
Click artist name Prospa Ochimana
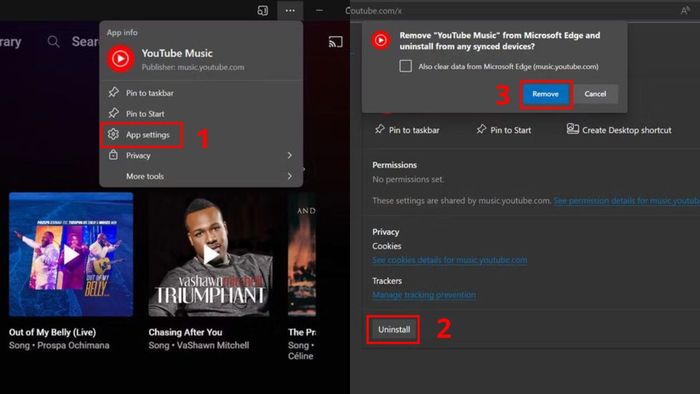coord(73,345)
